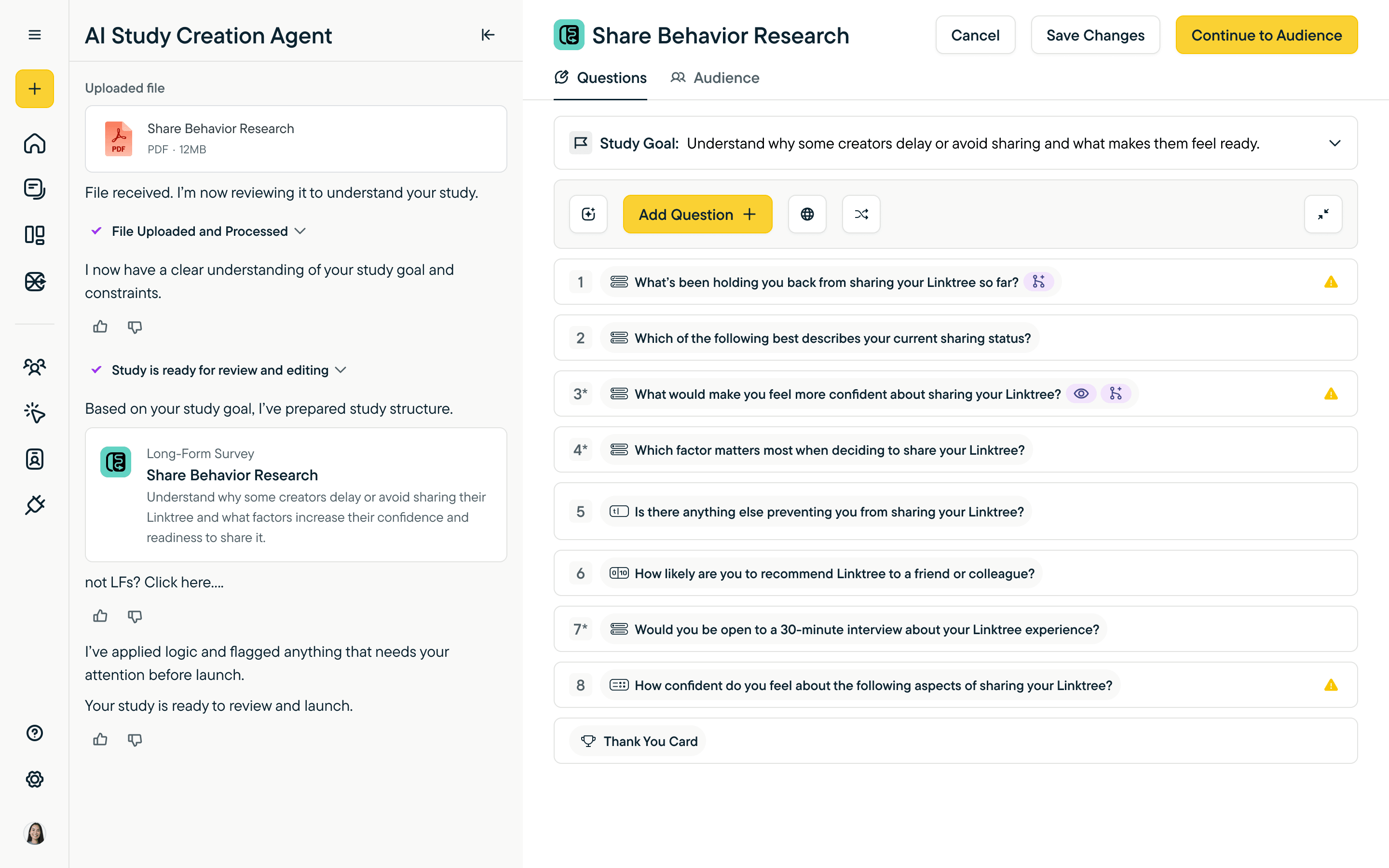Open question 7 about 30-minute interview

point(955,629)
